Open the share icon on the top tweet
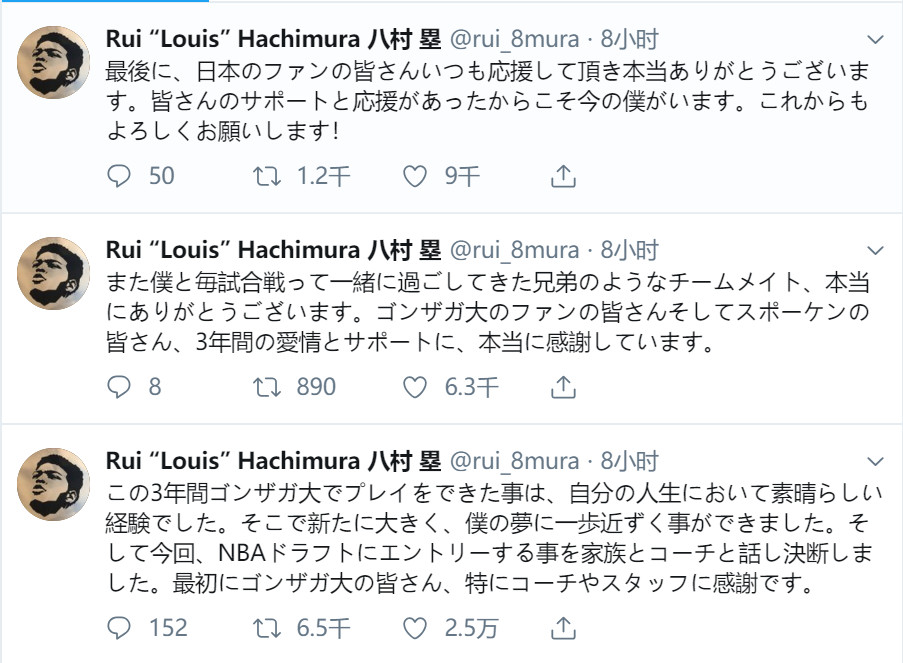The width and height of the screenshot is (903, 663). [x=562, y=177]
